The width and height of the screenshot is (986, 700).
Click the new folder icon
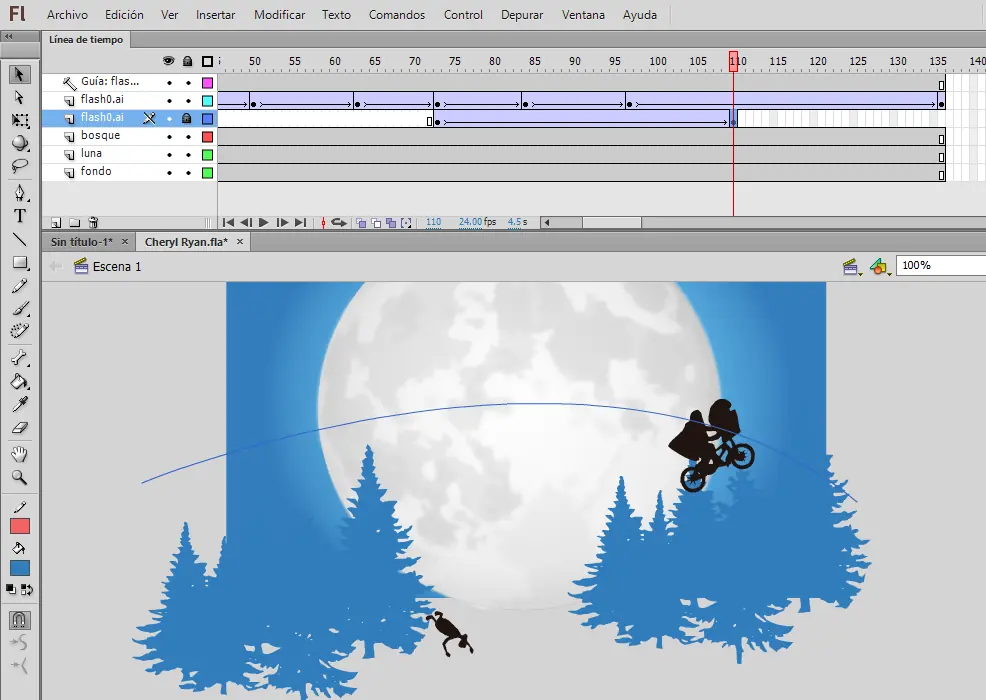[x=75, y=222]
